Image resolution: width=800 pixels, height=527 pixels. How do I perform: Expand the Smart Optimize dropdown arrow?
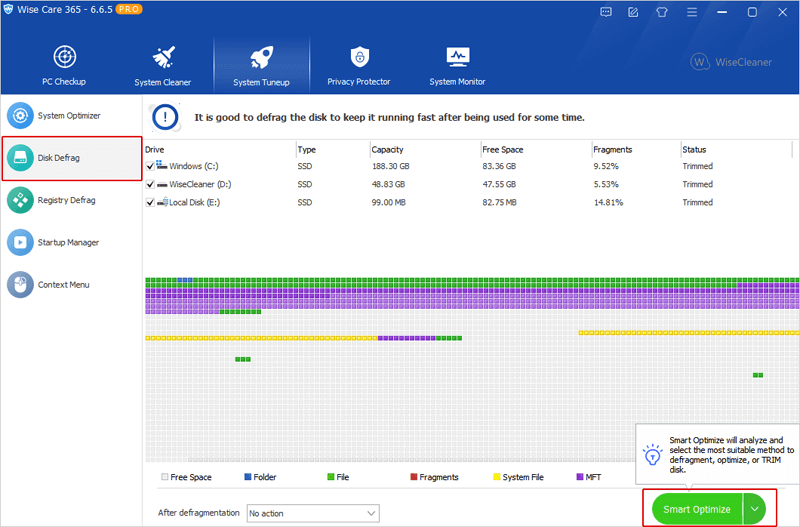click(x=755, y=509)
